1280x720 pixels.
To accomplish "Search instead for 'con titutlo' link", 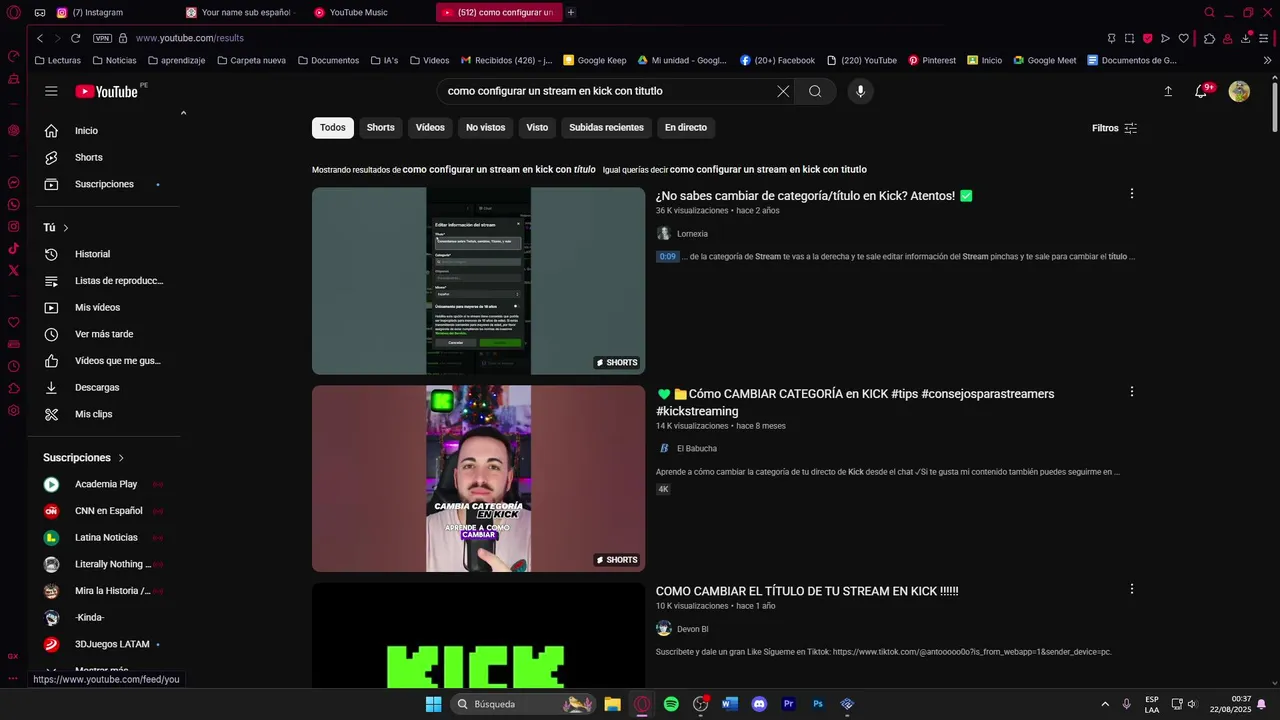I will click(768, 170).
